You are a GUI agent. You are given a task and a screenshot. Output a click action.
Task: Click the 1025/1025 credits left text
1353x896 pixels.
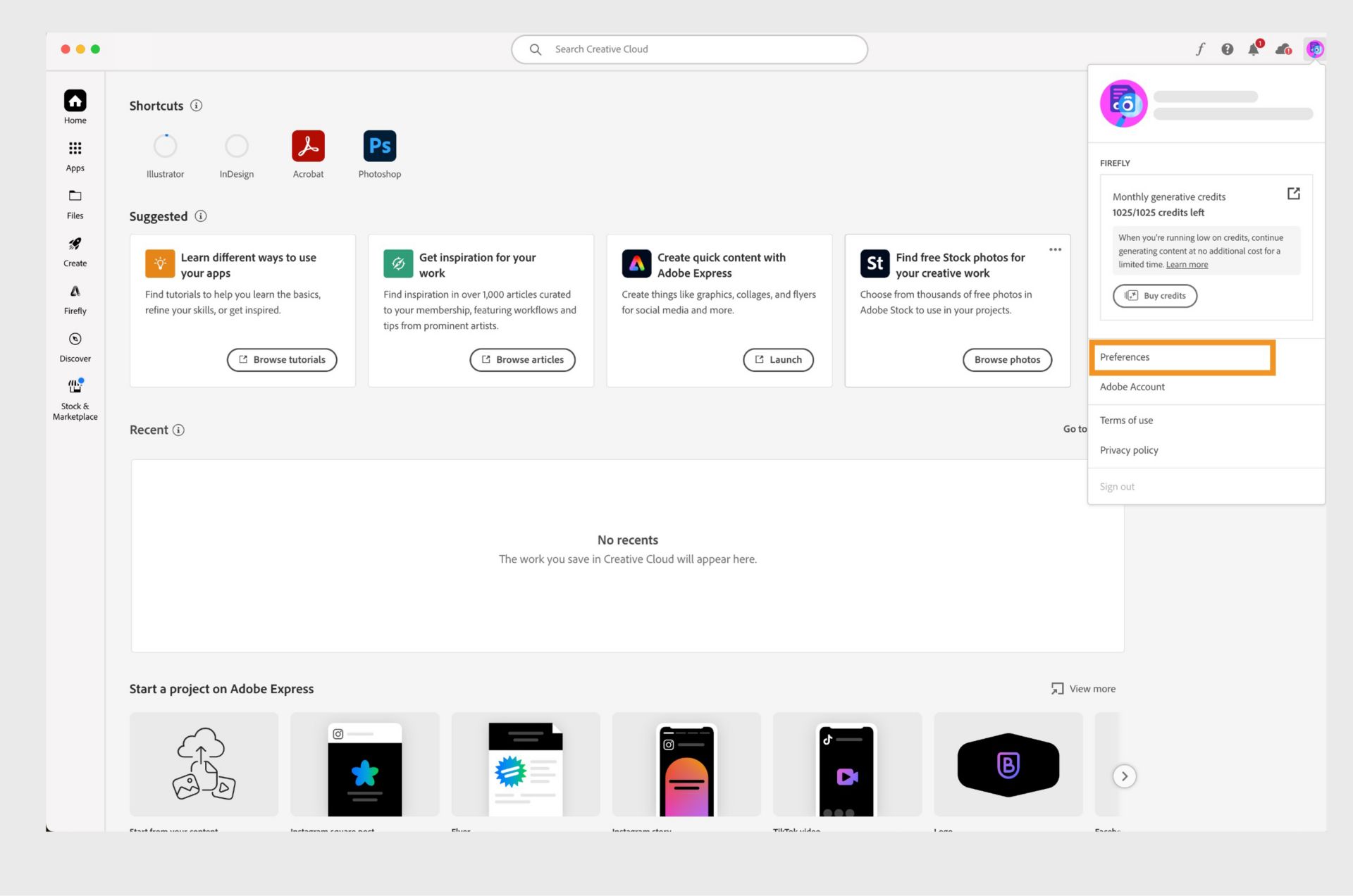tap(1158, 213)
